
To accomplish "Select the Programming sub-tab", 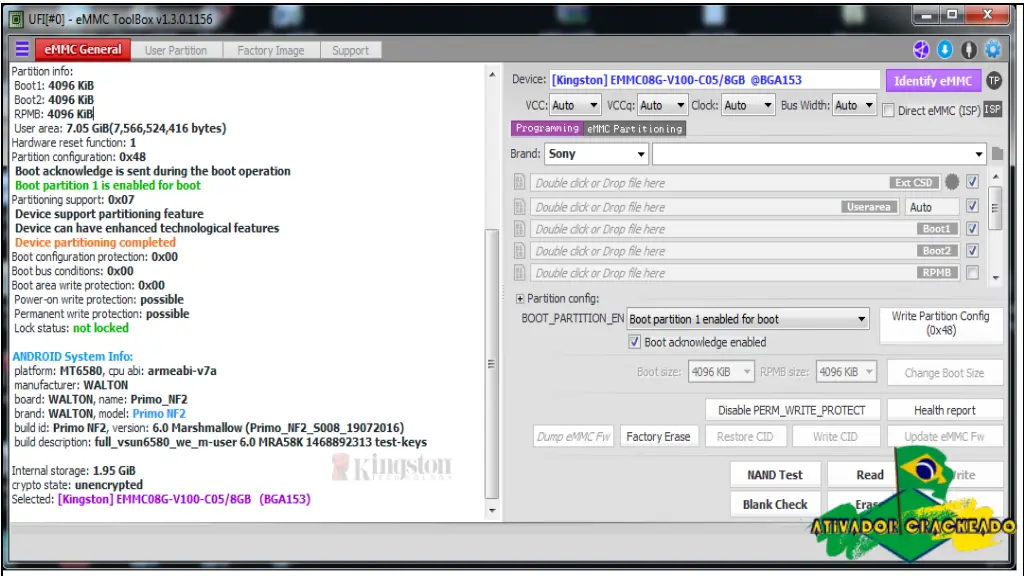I will coord(547,129).
